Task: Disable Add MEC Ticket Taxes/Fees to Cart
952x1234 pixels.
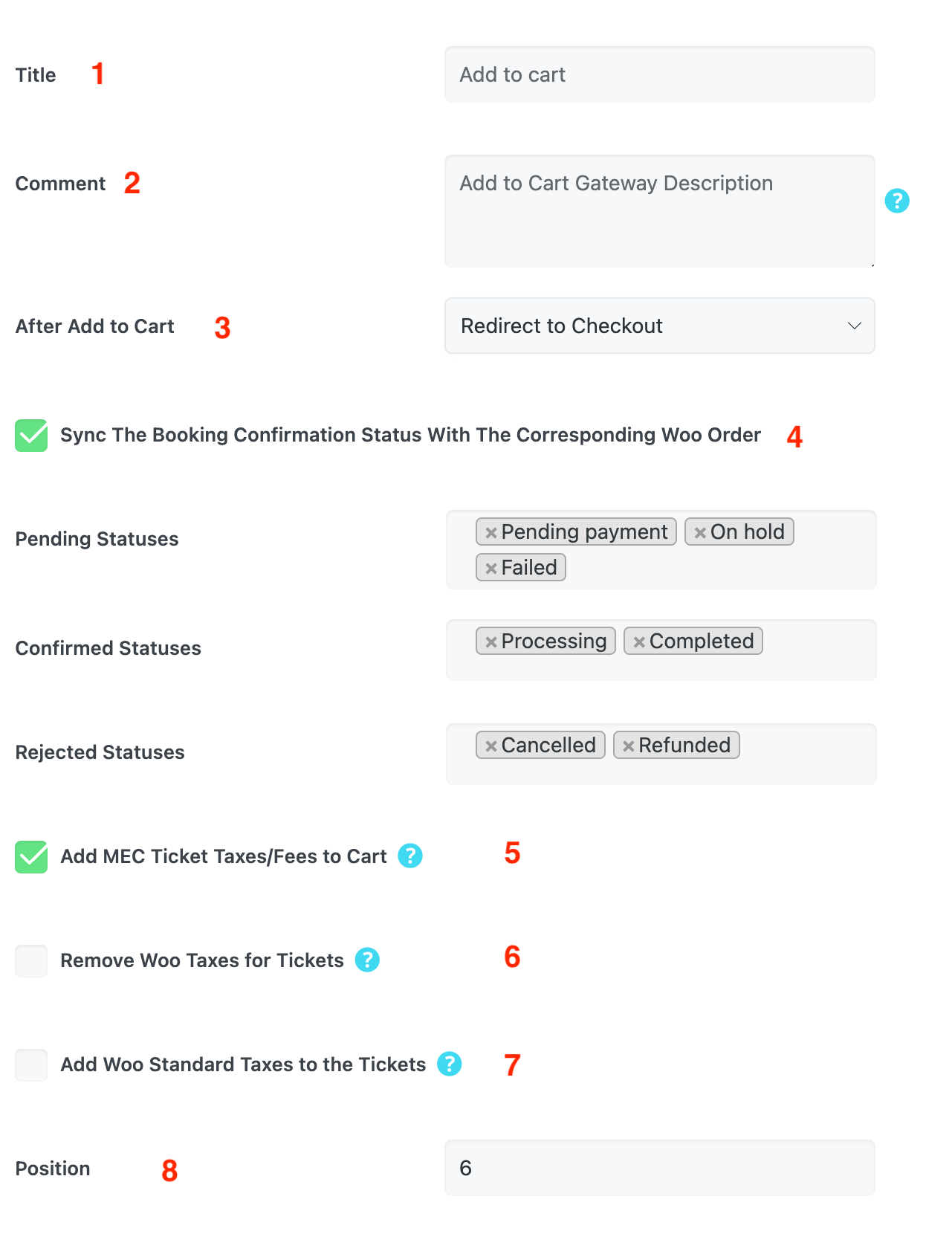Action: (31, 856)
